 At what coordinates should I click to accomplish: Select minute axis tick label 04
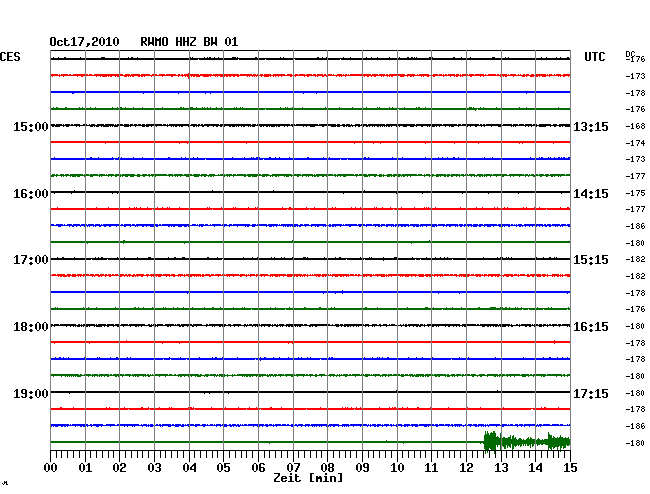click(x=189, y=467)
